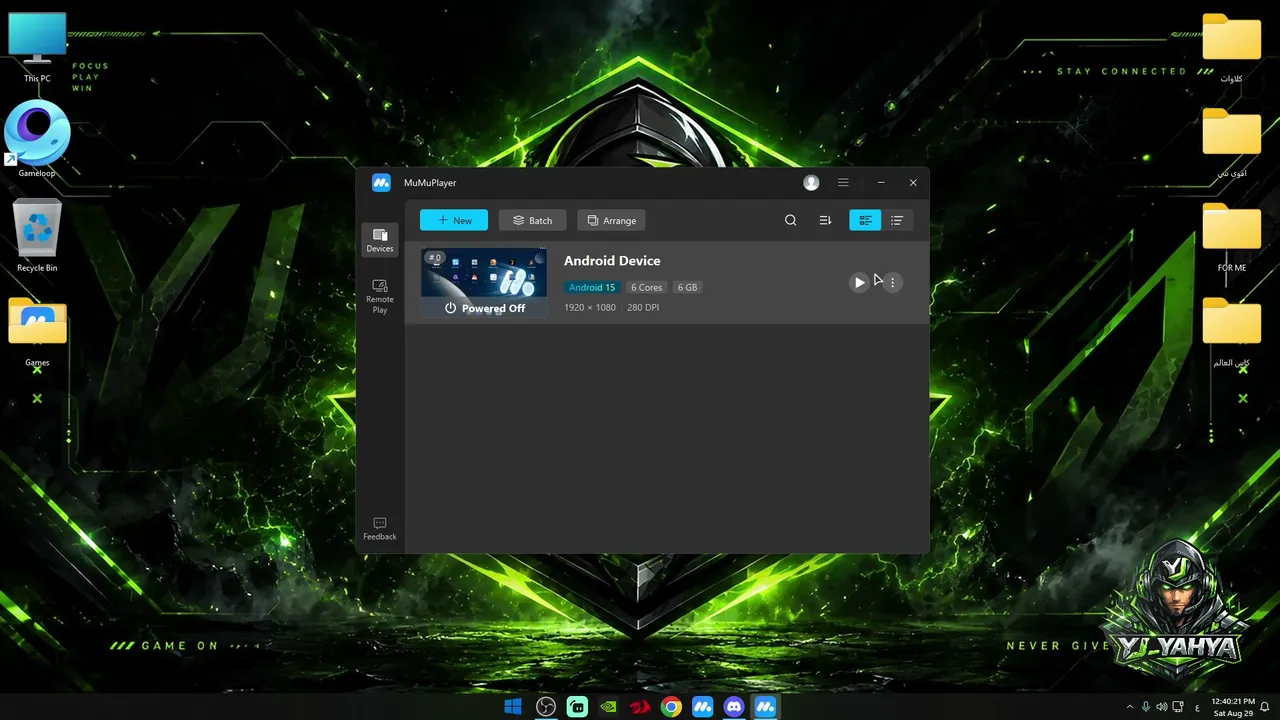Close the MuMuPlayer window
This screenshot has width=1280, height=720.
(913, 183)
